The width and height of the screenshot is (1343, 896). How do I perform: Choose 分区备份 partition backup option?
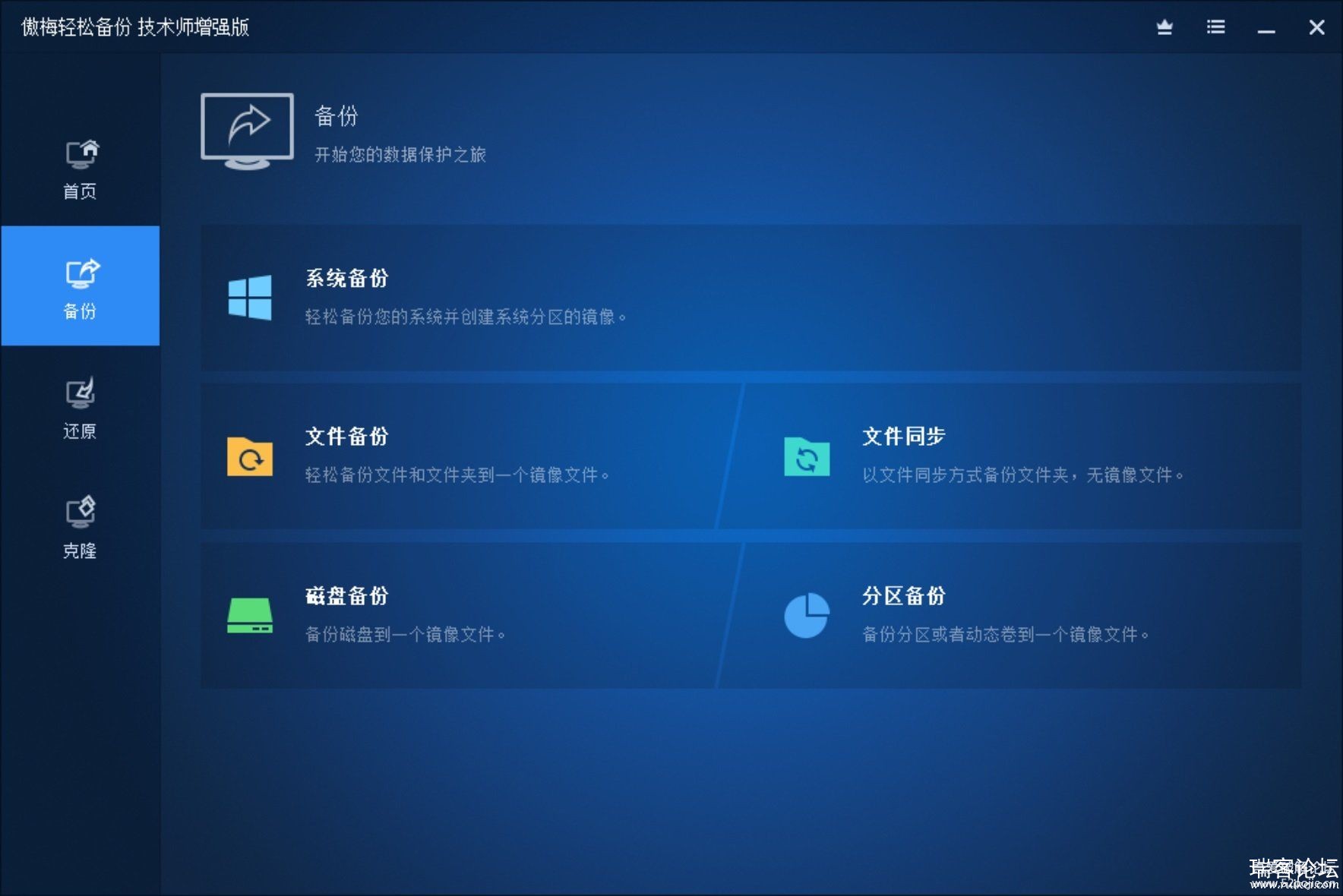click(x=1010, y=615)
